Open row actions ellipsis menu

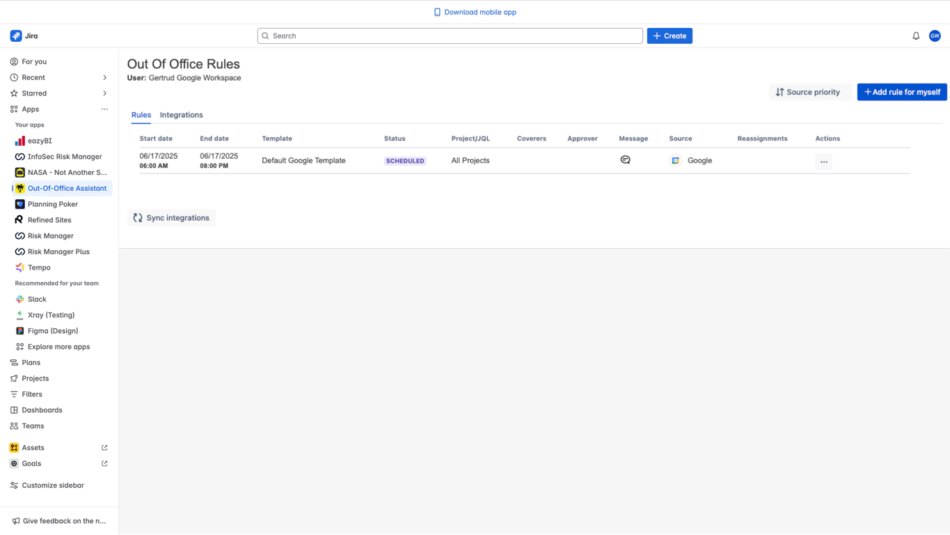coord(823,161)
